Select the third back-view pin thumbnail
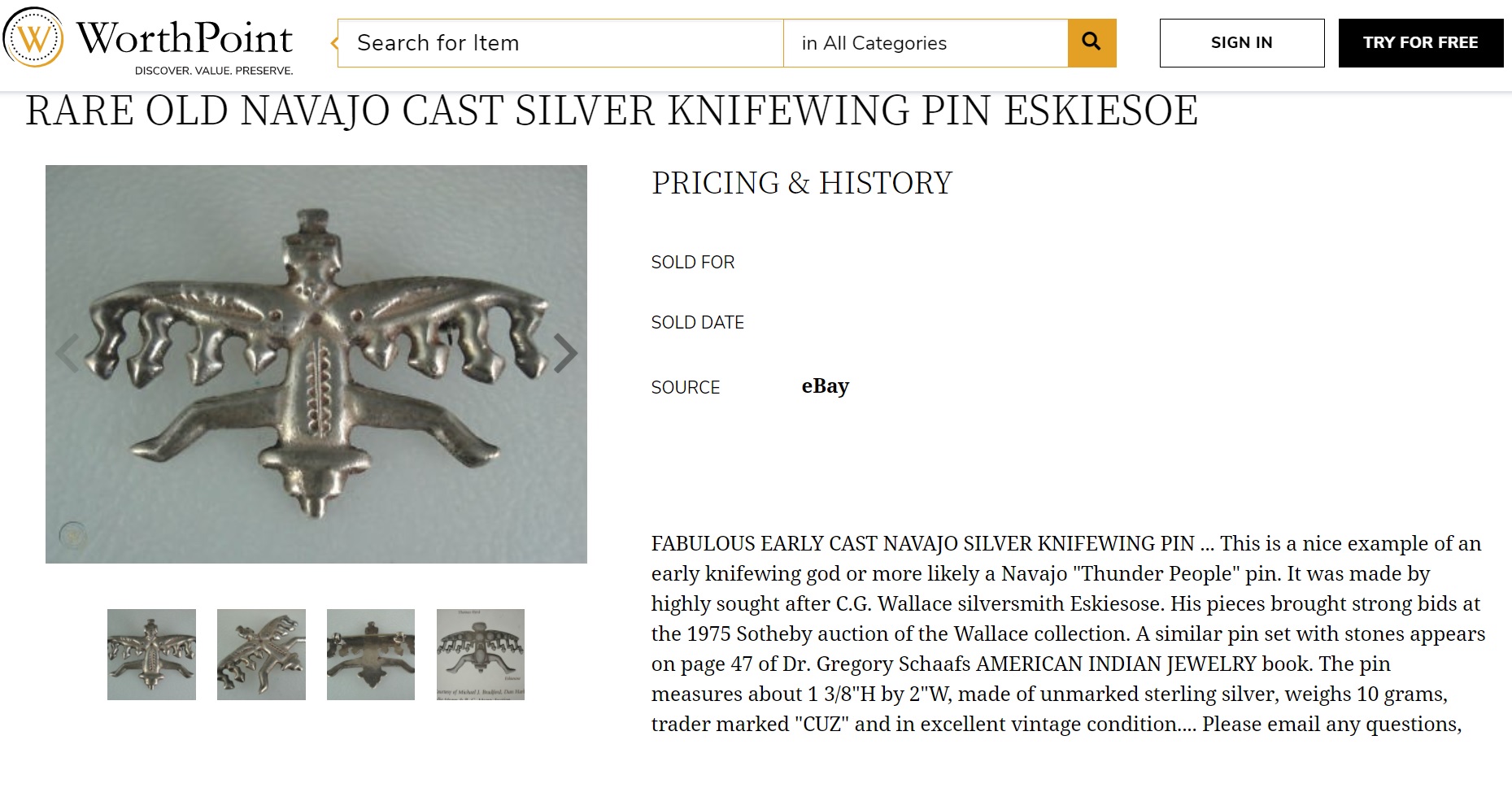This screenshot has width=1512, height=801. click(371, 655)
